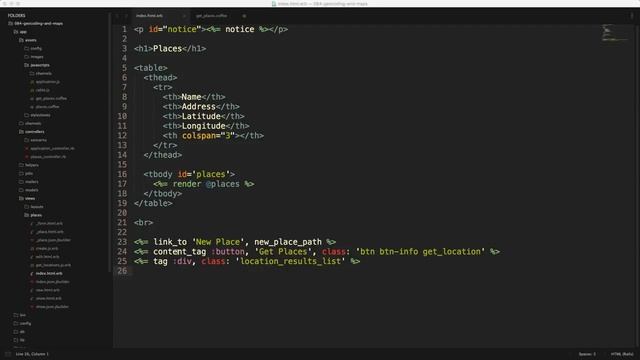Go to previous tab with left arrow
This screenshot has width=640, height=360.
[x=117, y=16]
